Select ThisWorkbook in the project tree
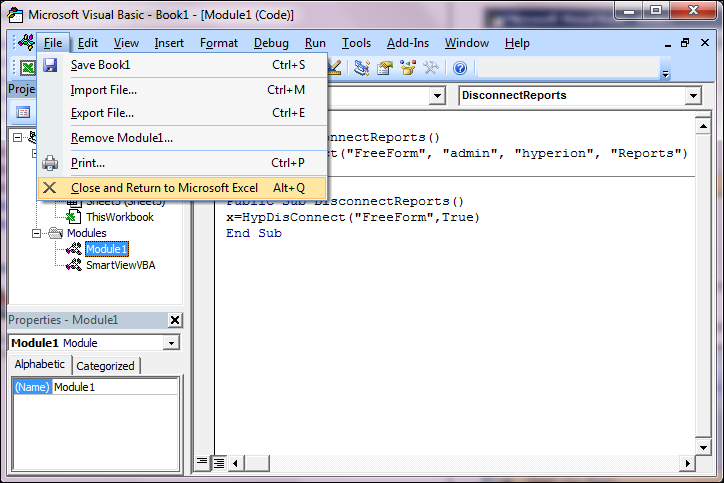Image resolution: width=724 pixels, height=483 pixels. (x=120, y=217)
